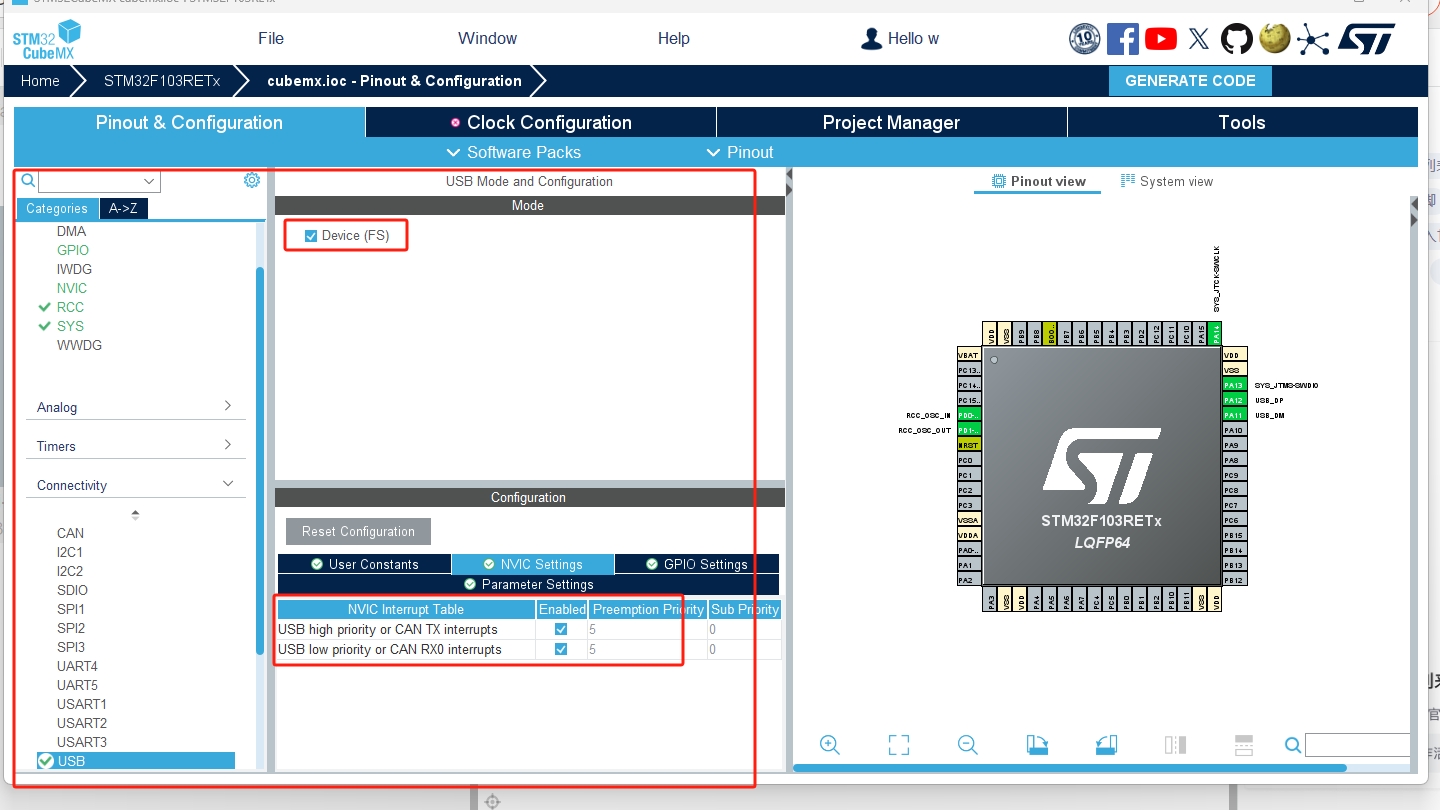Click the STM32CubeMX logo
Image resolution: width=1440 pixels, height=810 pixels.
pos(46,39)
